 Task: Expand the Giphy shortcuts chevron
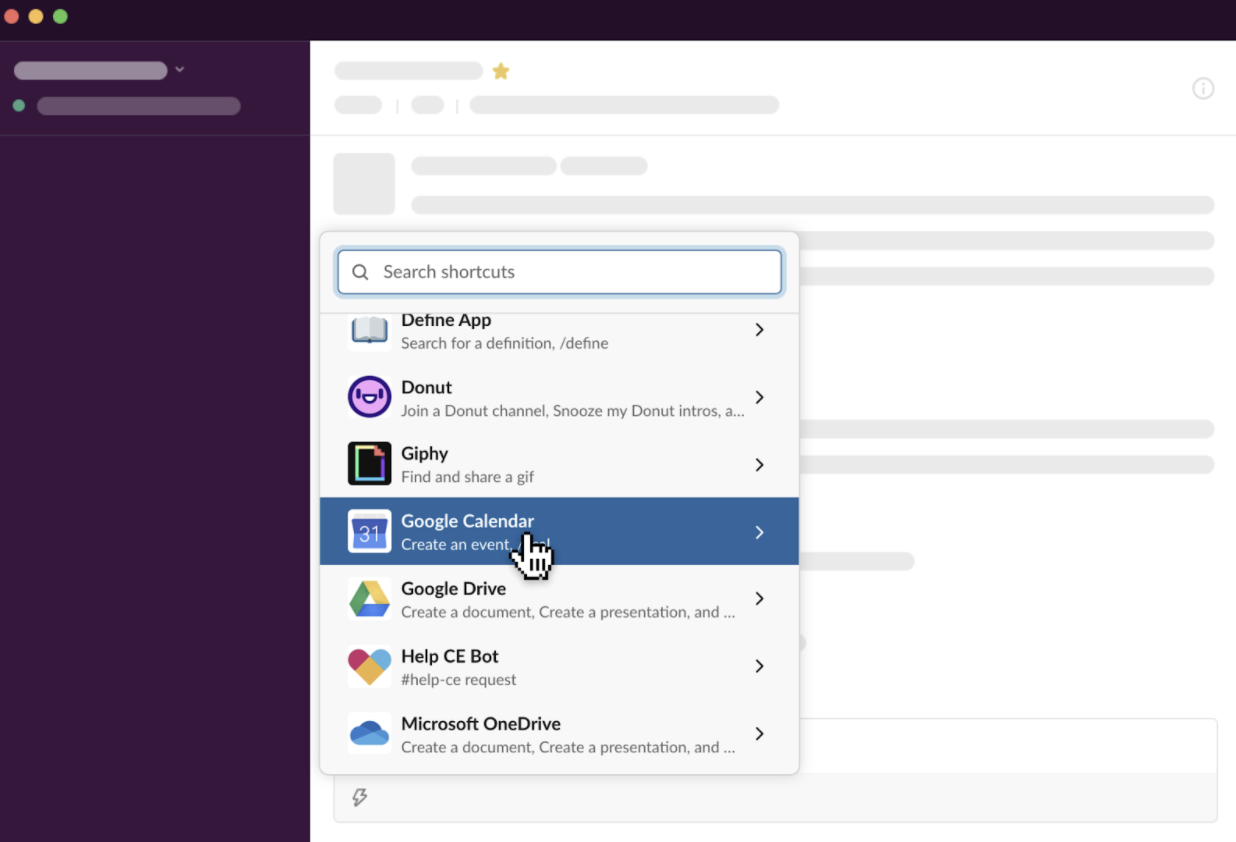click(x=759, y=465)
